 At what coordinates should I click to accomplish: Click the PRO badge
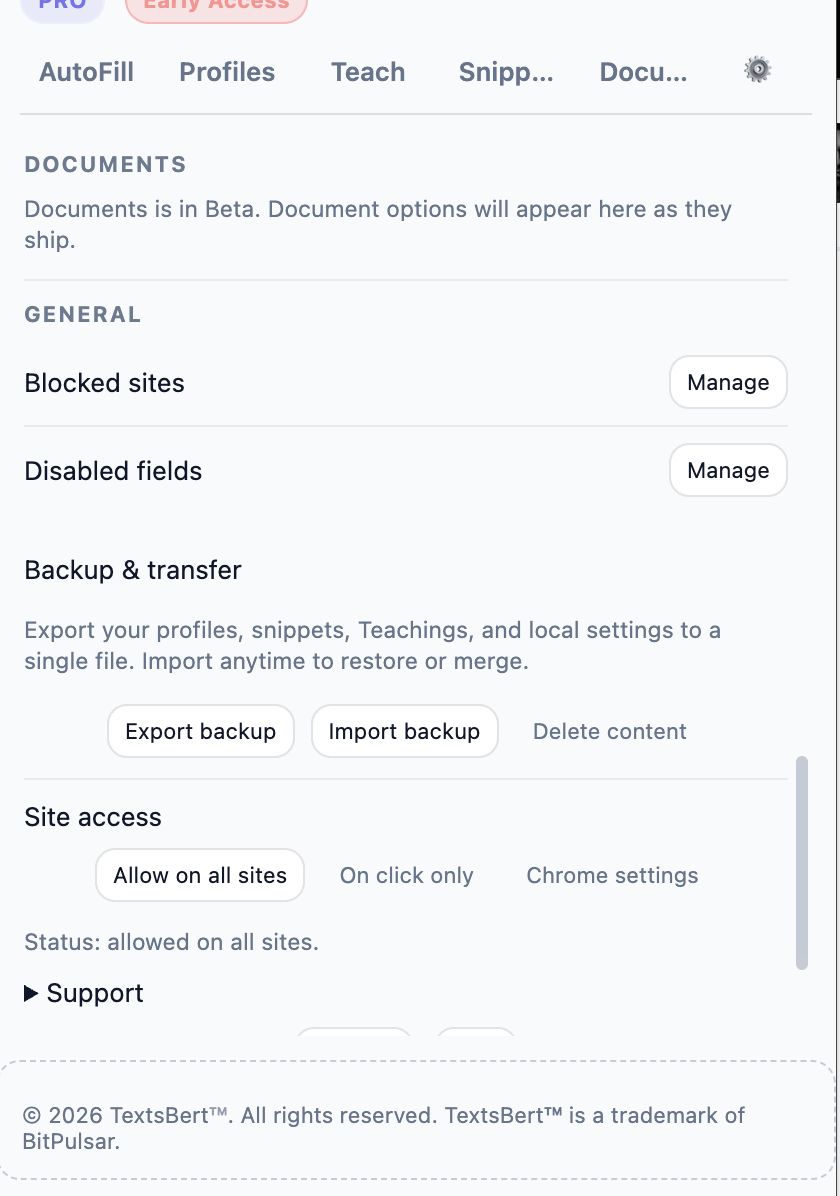coord(62,6)
